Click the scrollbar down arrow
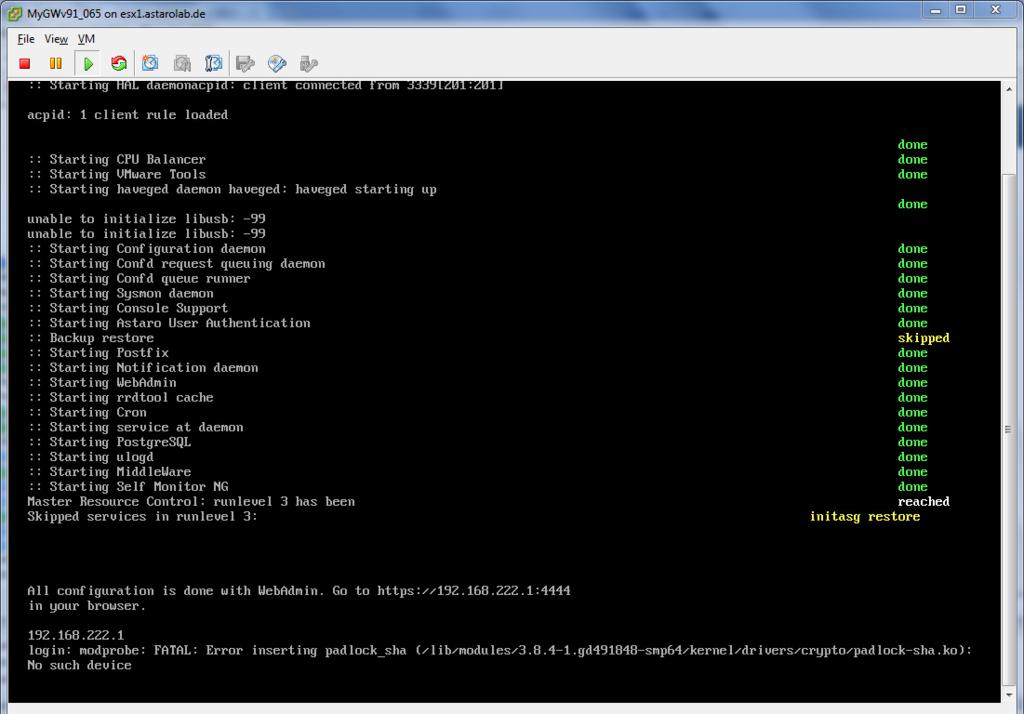The height and width of the screenshot is (714, 1024). click(1009, 695)
